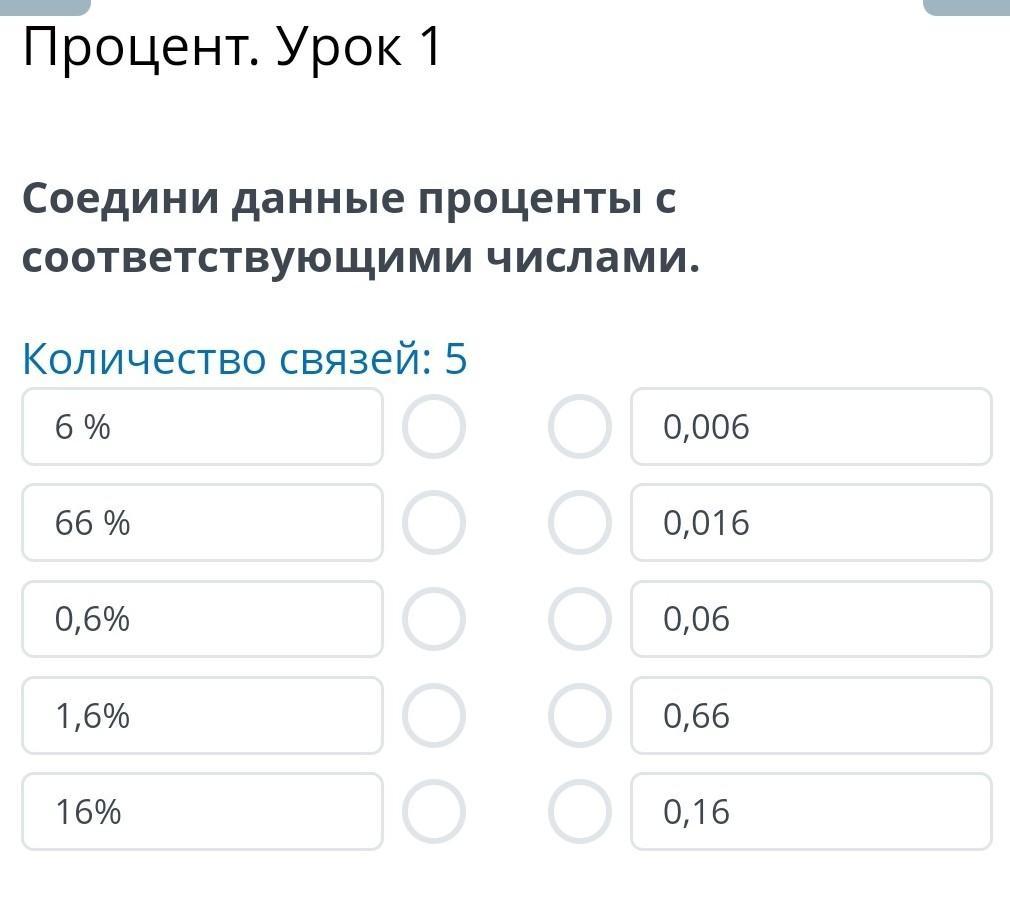1010x923 pixels.
Task: Click the 0,06 number box
Action: (811, 618)
